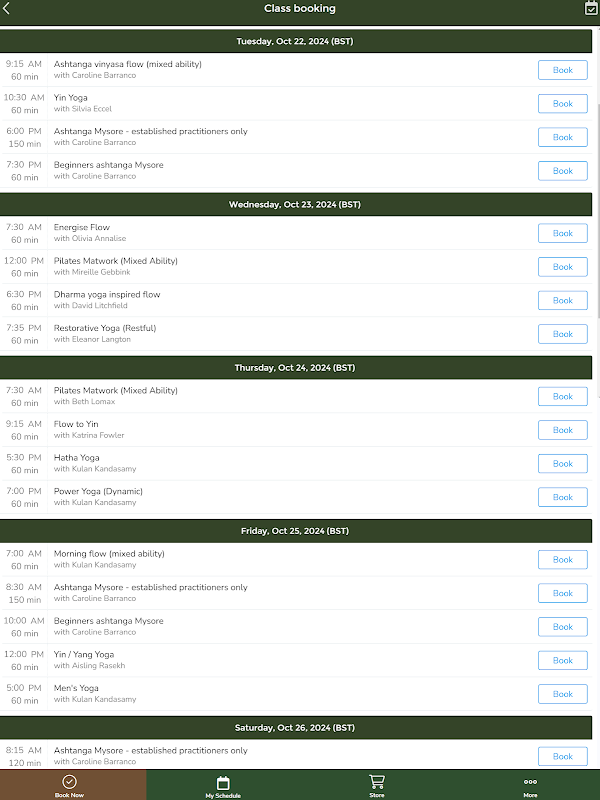Tap the Book Now checkmark icon
The image size is (600, 800).
pyautogui.click(x=69, y=782)
